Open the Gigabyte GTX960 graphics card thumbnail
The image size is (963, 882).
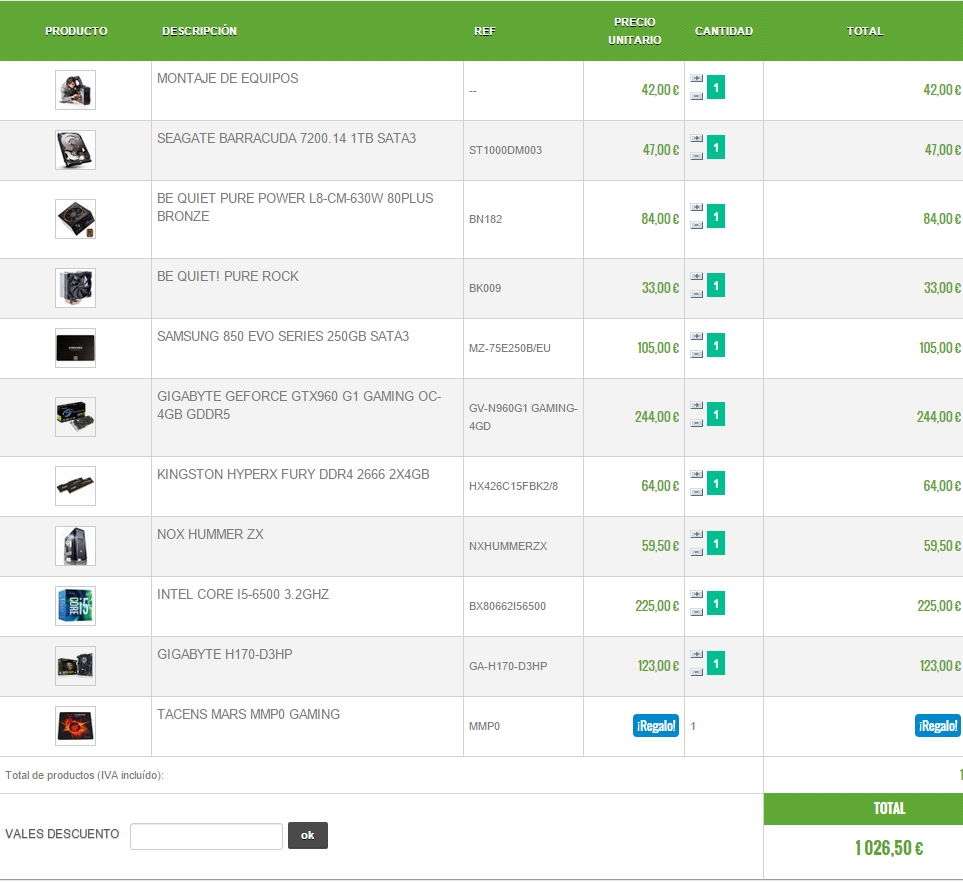[76, 416]
